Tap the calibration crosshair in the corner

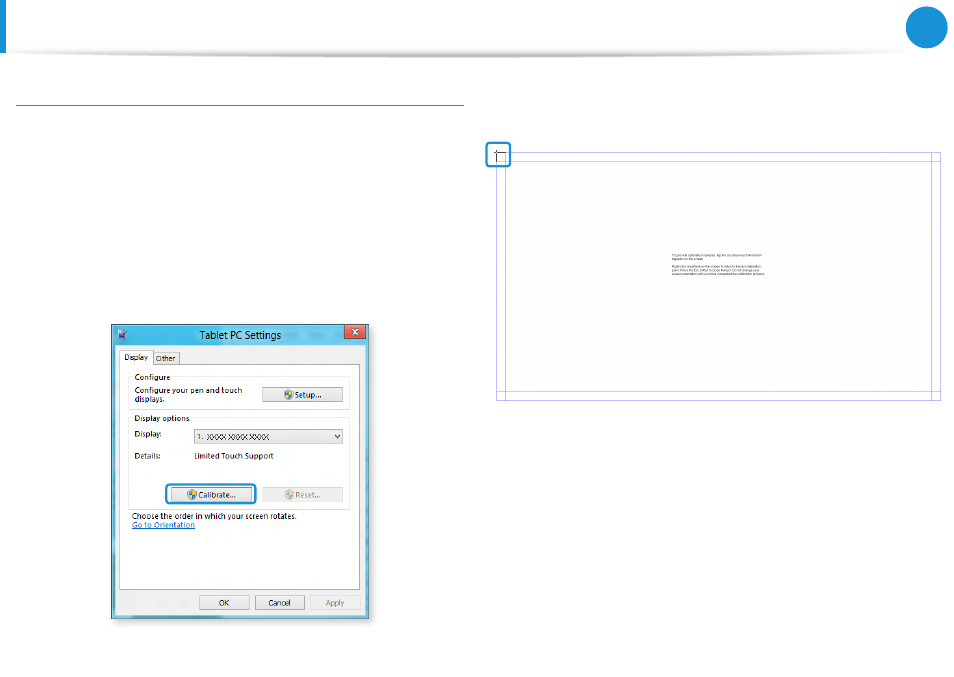click(499, 155)
